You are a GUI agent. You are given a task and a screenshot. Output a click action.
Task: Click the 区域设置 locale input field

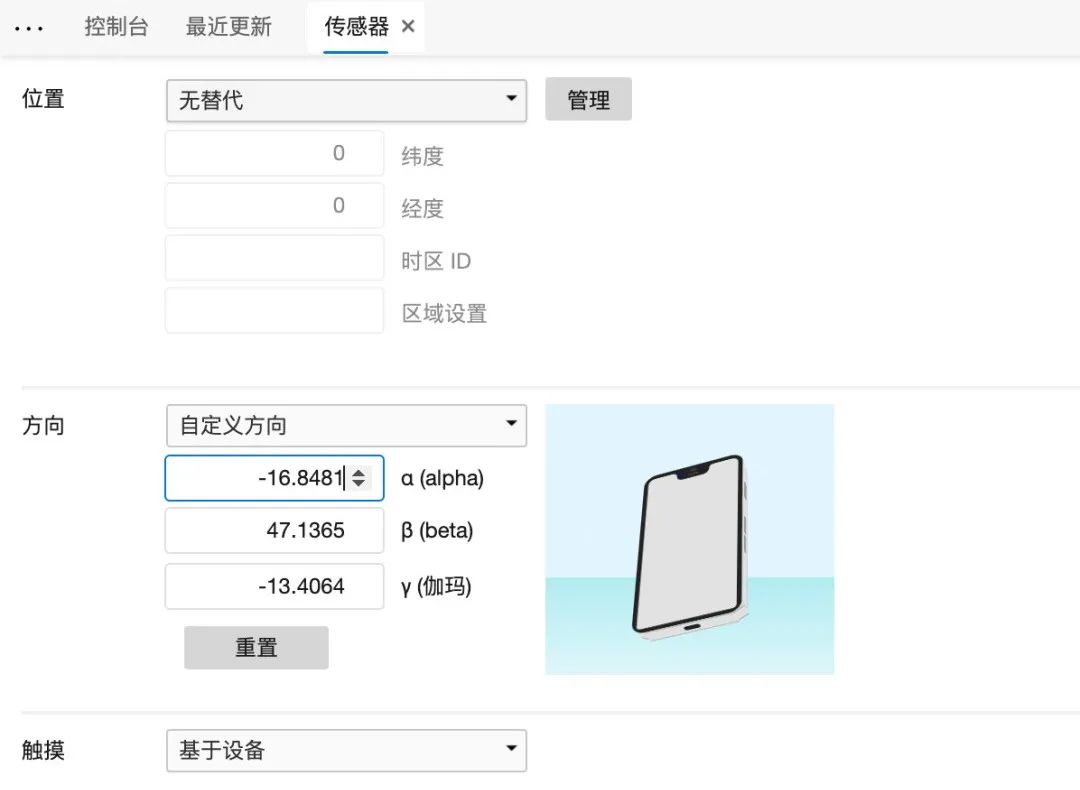pyautogui.click(x=274, y=310)
